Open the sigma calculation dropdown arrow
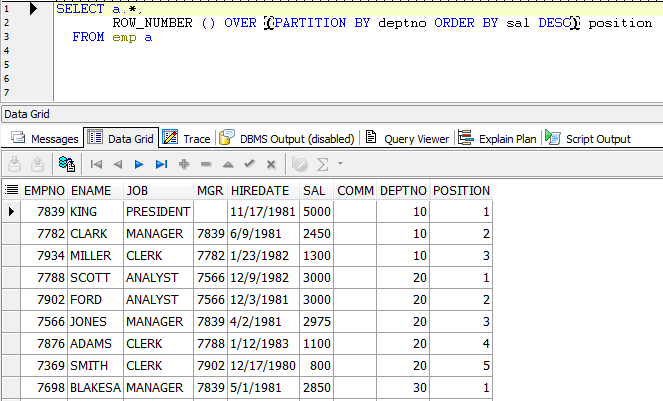Image resolution: width=663 pixels, height=401 pixels. [x=341, y=164]
